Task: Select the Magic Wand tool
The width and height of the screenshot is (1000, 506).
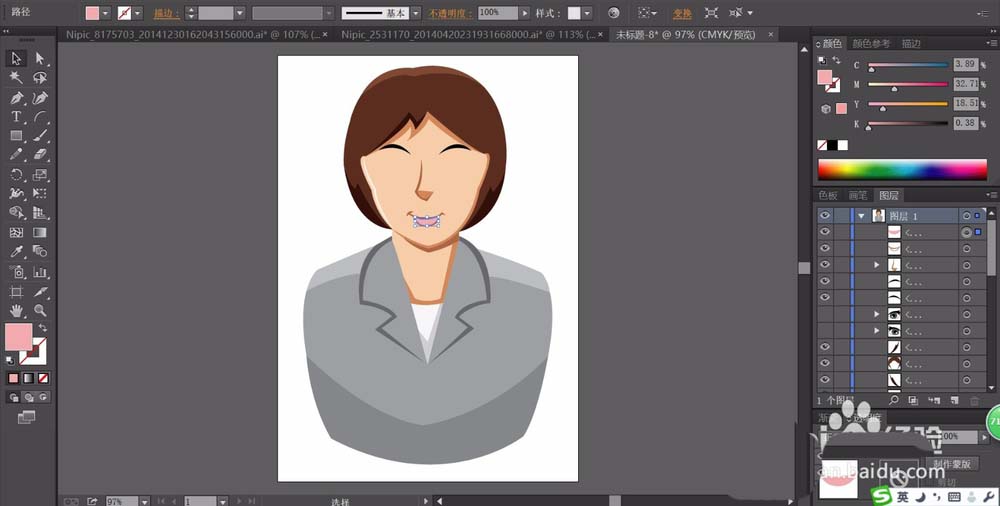Action: 17,78
